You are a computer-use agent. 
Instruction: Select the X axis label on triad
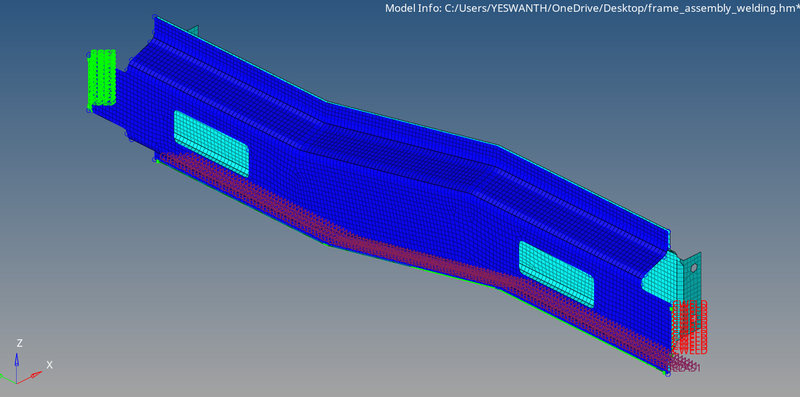click(x=49, y=365)
